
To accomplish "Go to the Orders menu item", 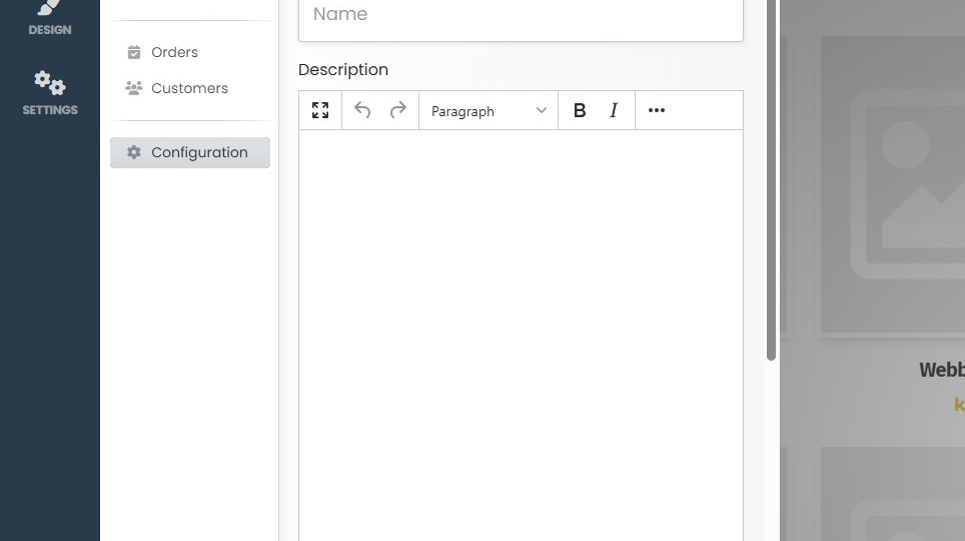I will [174, 52].
